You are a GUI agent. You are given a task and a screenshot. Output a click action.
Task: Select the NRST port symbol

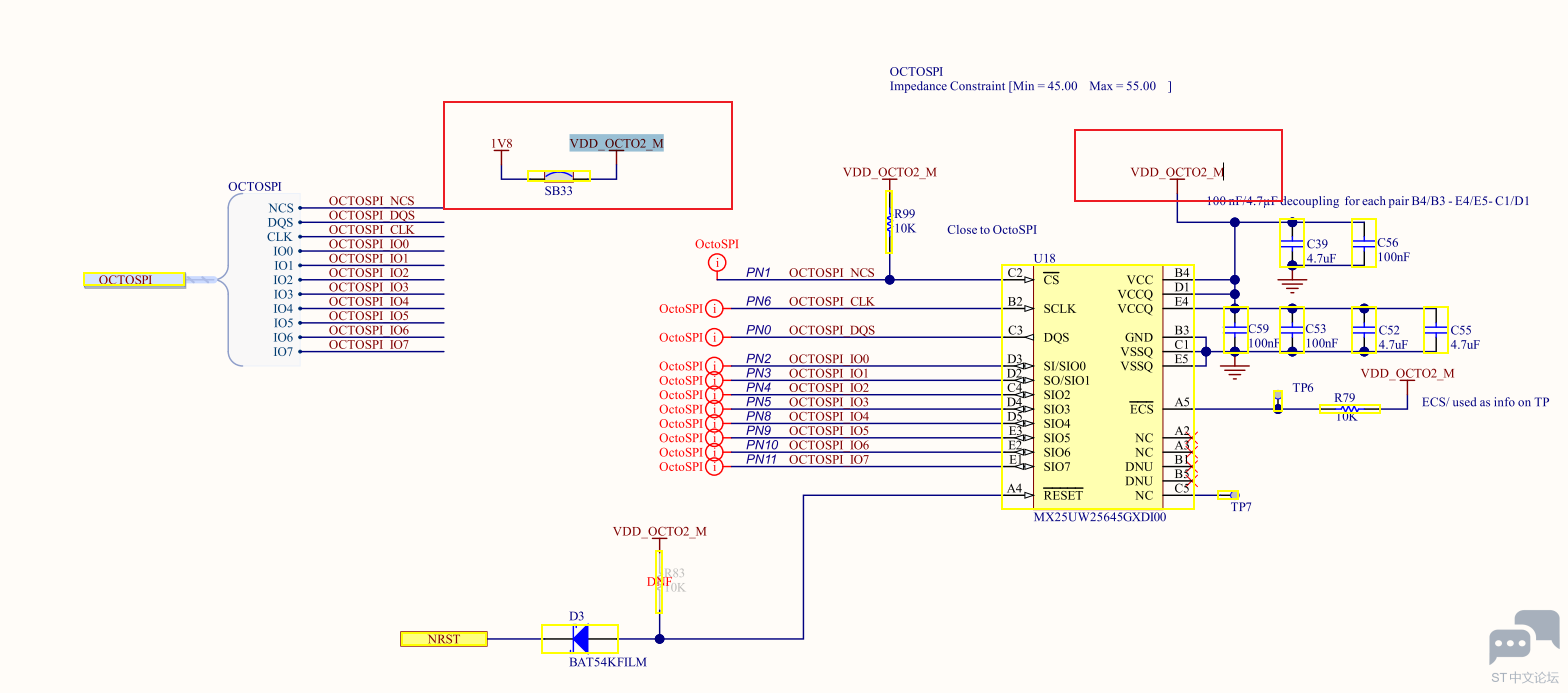(x=444, y=639)
